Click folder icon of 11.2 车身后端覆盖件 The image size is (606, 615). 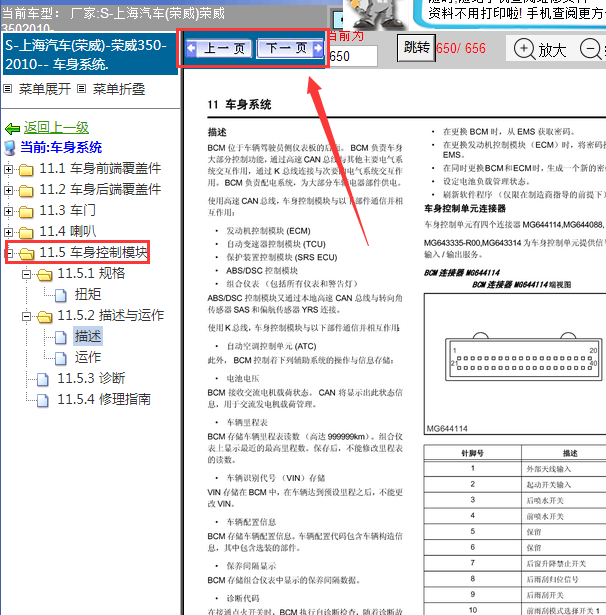(26, 191)
